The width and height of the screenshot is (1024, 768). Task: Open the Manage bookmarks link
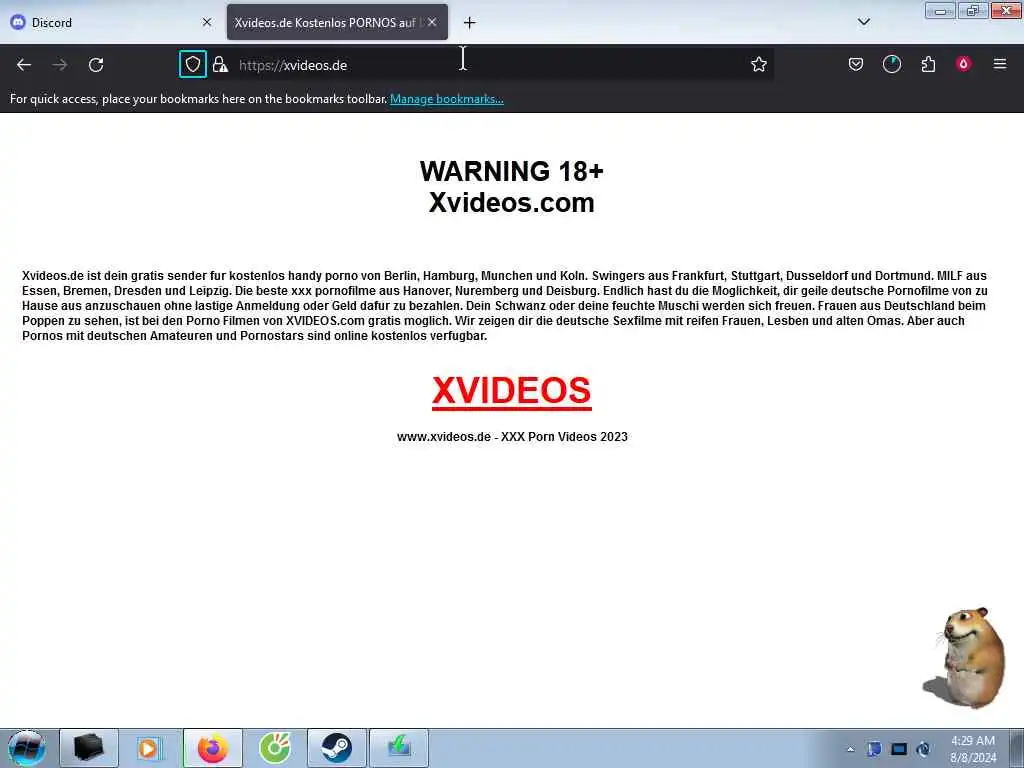[x=447, y=99]
